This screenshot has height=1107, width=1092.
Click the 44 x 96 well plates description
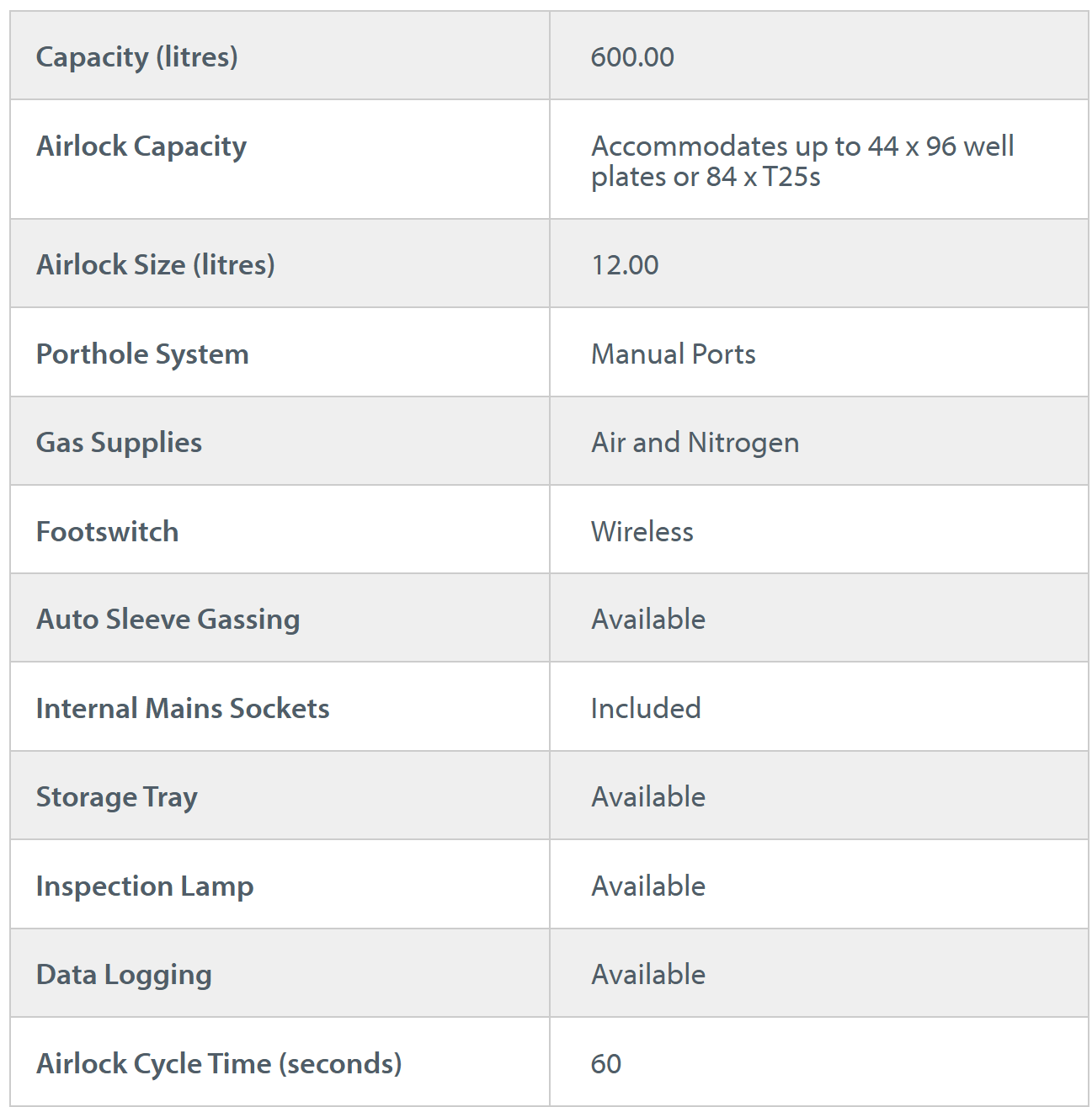pos(802,161)
